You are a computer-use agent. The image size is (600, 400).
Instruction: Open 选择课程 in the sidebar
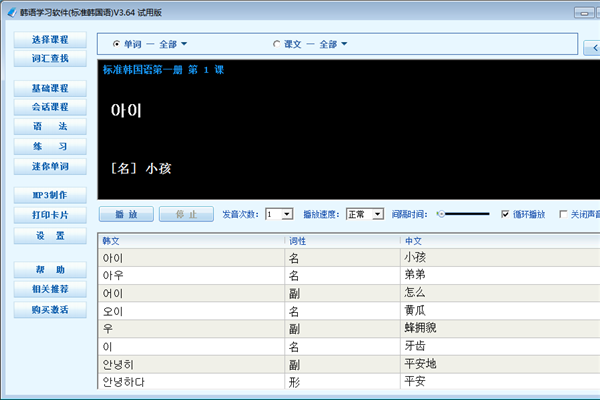tap(50, 39)
